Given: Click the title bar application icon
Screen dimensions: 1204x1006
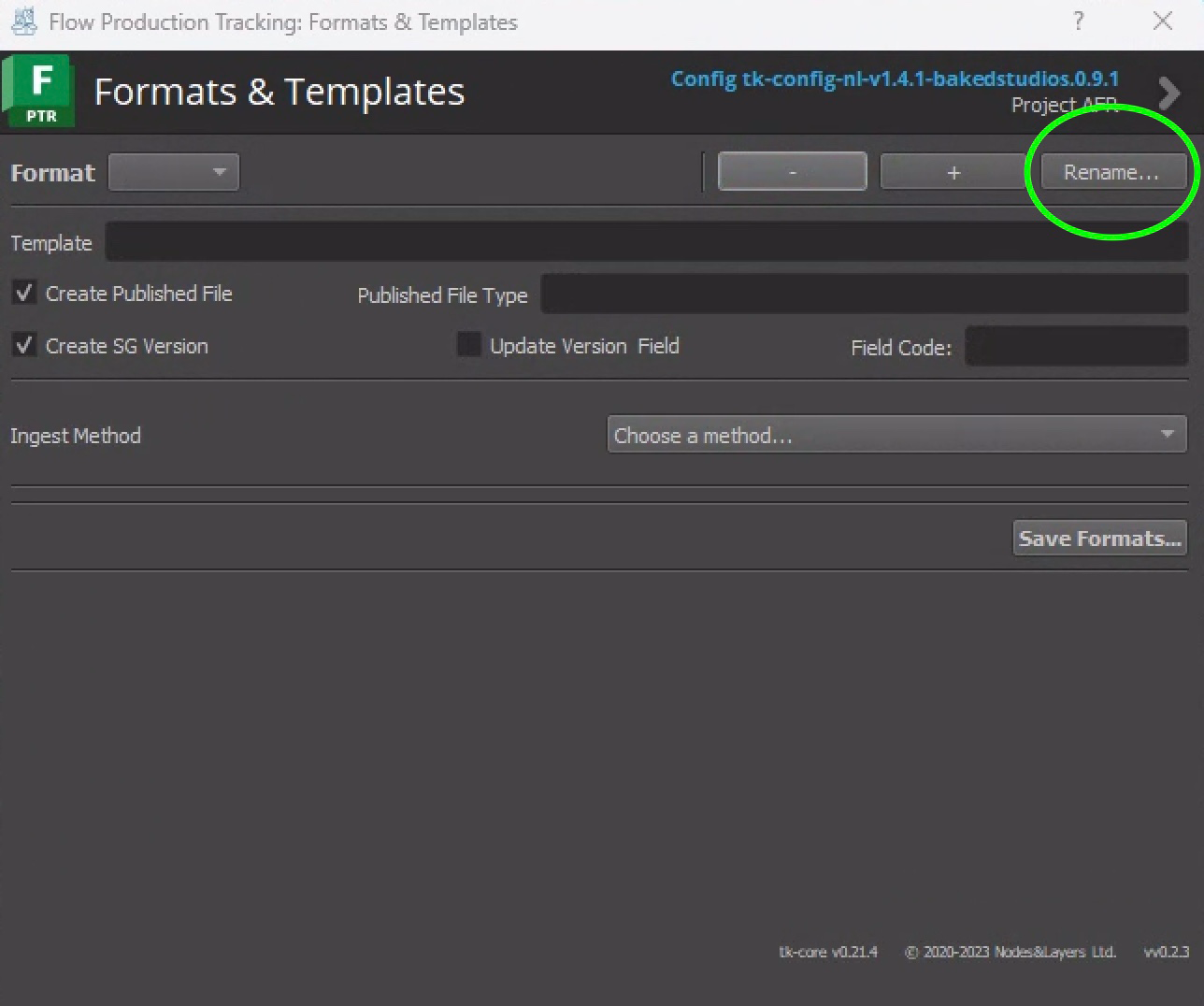Looking at the screenshot, I should [23, 22].
